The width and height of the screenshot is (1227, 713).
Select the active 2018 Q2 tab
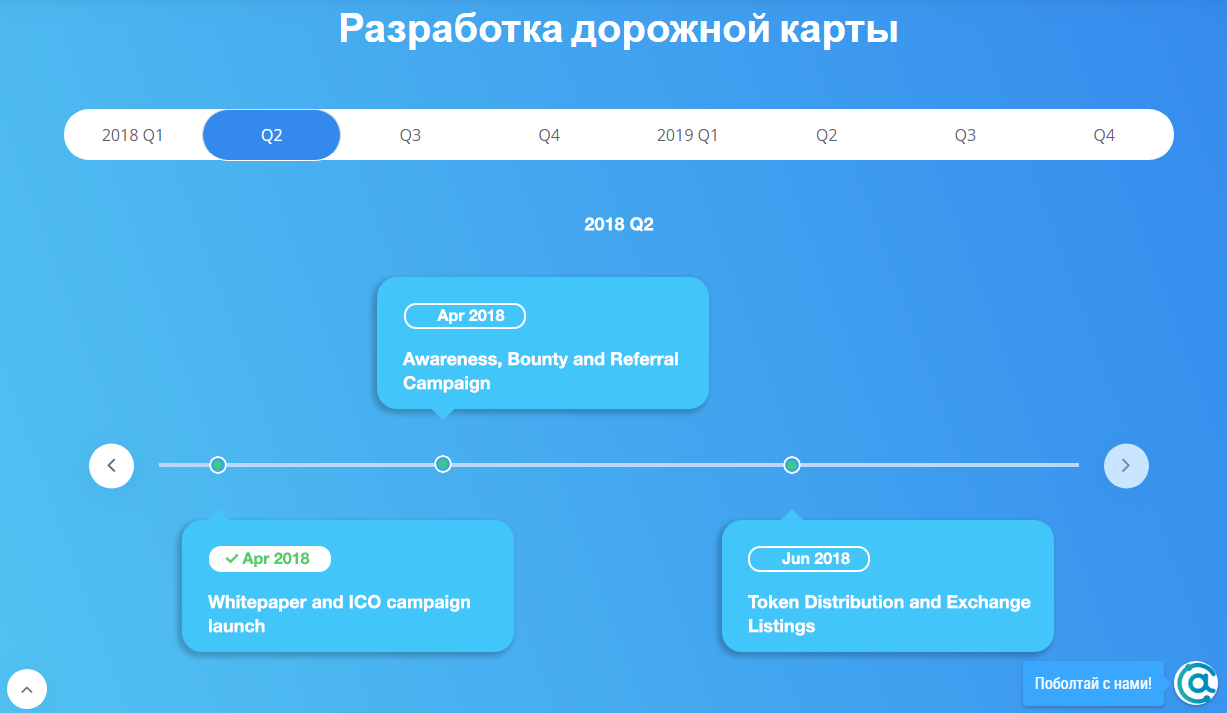(x=272, y=135)
